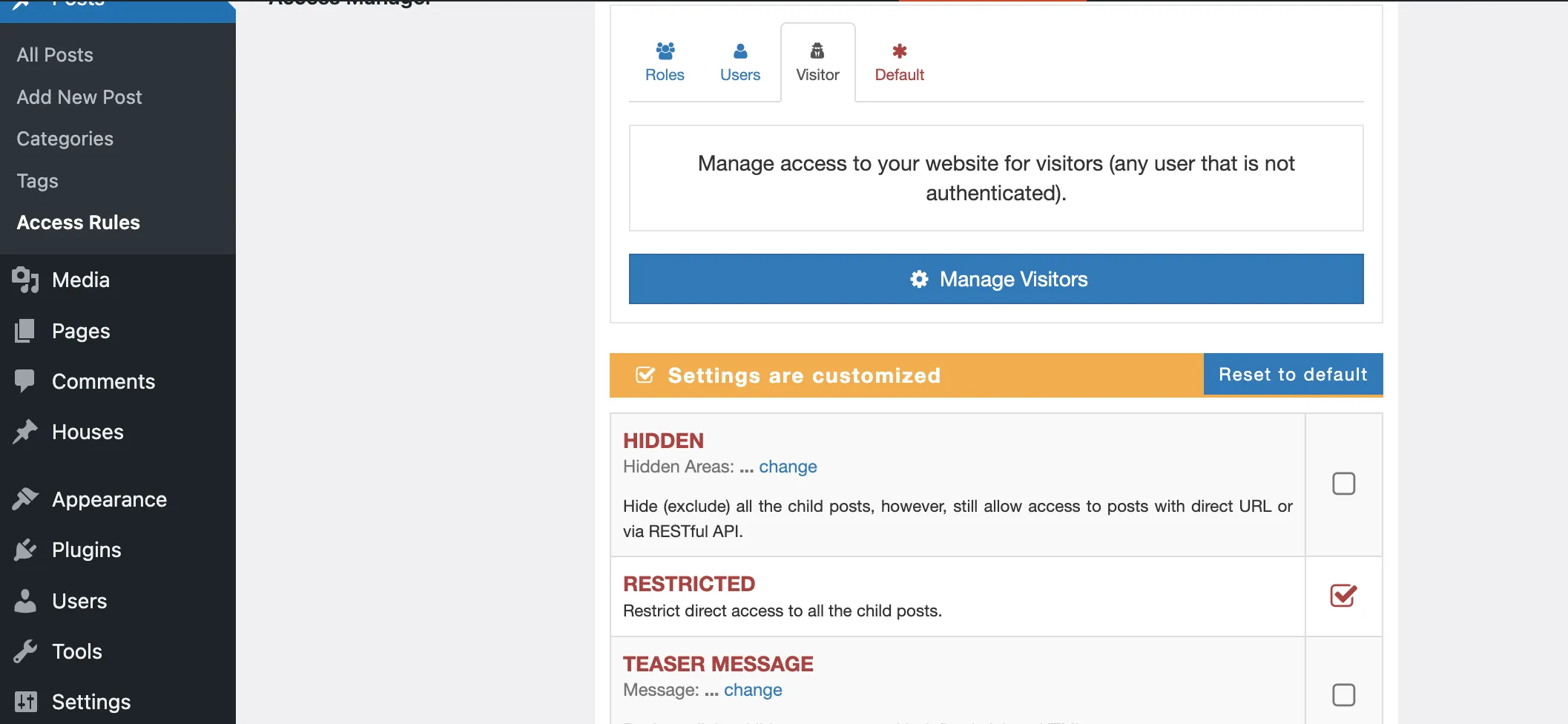Click the Tools wrench icon
This screenshot has height=724, width=1568.
tap(25, 651)
